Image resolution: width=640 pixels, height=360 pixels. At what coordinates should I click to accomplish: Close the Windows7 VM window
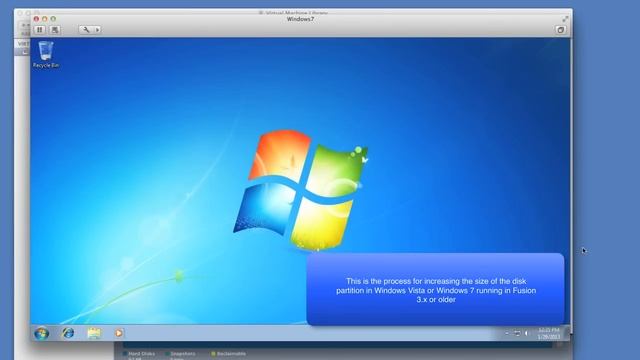36,19
